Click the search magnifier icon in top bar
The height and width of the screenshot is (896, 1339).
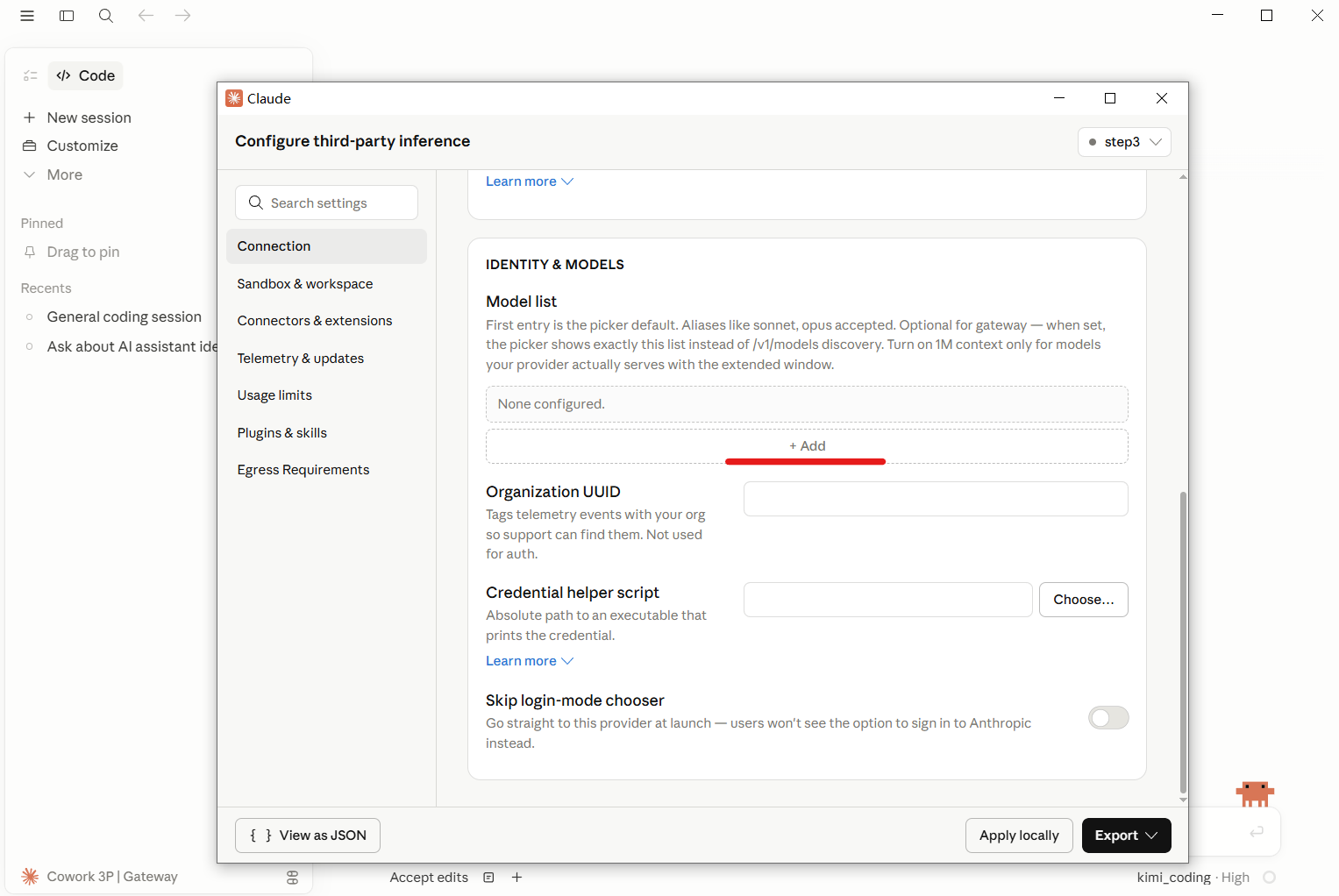click(x=106, y=16)
